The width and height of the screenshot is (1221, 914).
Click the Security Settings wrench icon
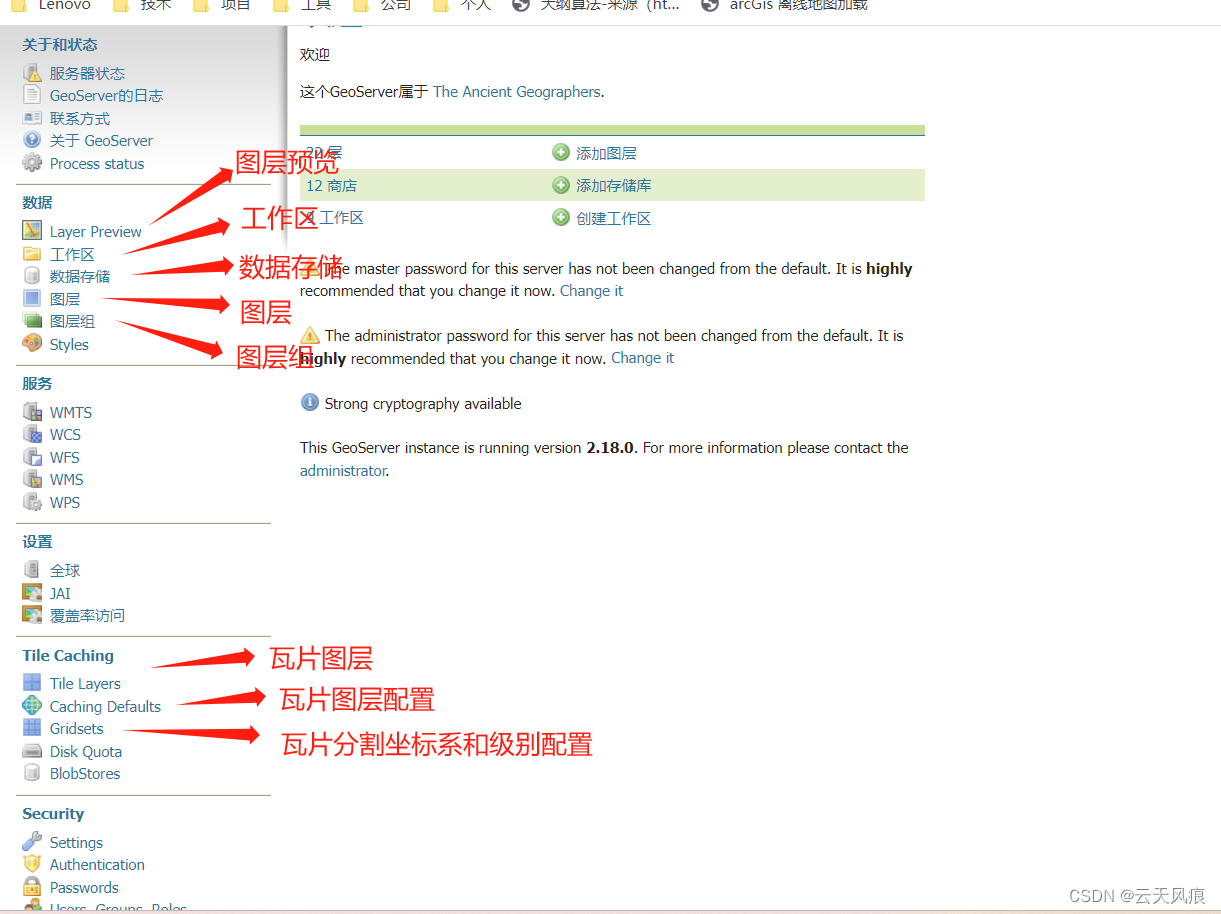32,842
